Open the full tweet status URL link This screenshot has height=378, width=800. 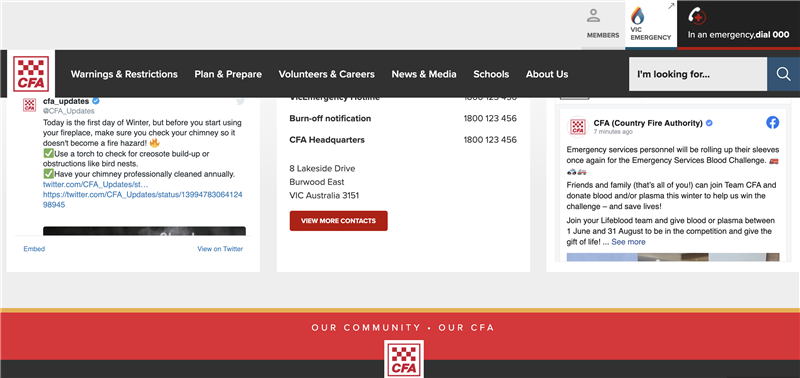(142, 199)
